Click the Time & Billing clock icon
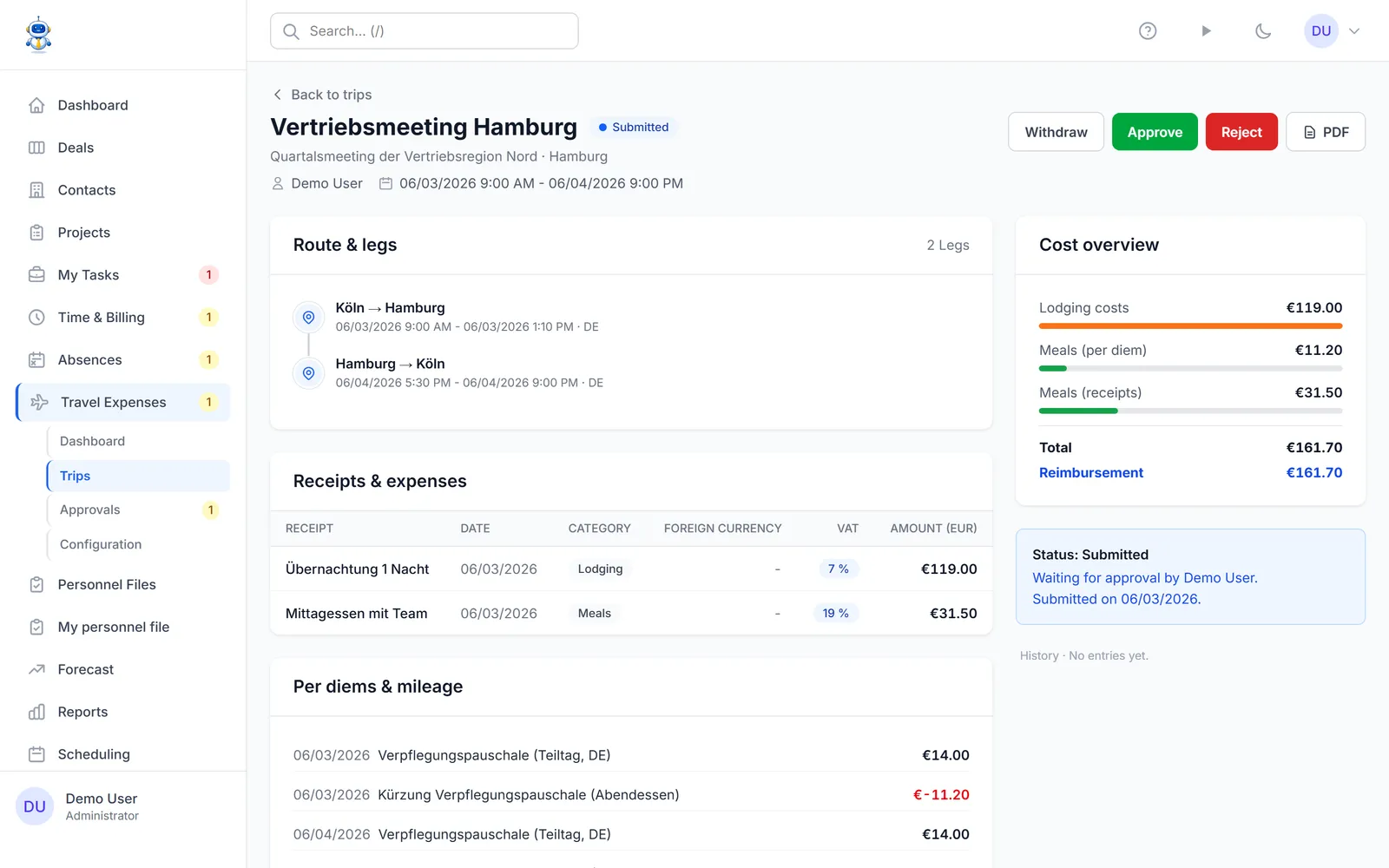Image resolution: width=1389 pixels, height=868 pixels. (x=36, y=318)
